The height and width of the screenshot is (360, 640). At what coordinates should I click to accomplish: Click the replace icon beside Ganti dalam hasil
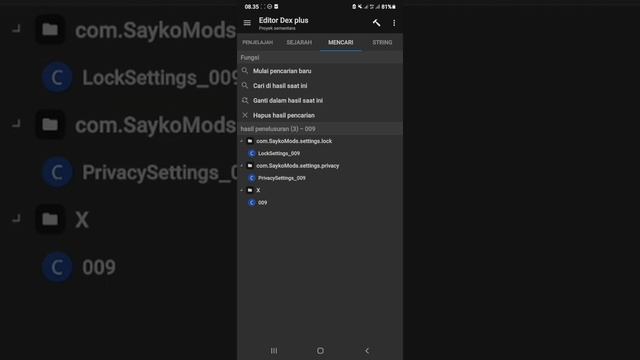click(244, 100)
